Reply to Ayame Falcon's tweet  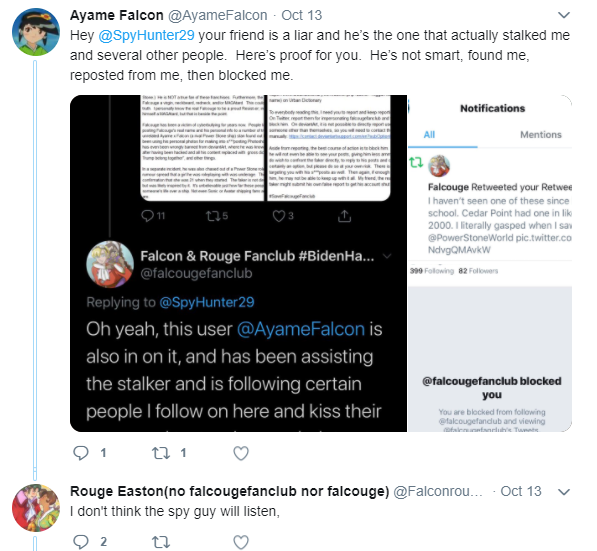[81, 453]
